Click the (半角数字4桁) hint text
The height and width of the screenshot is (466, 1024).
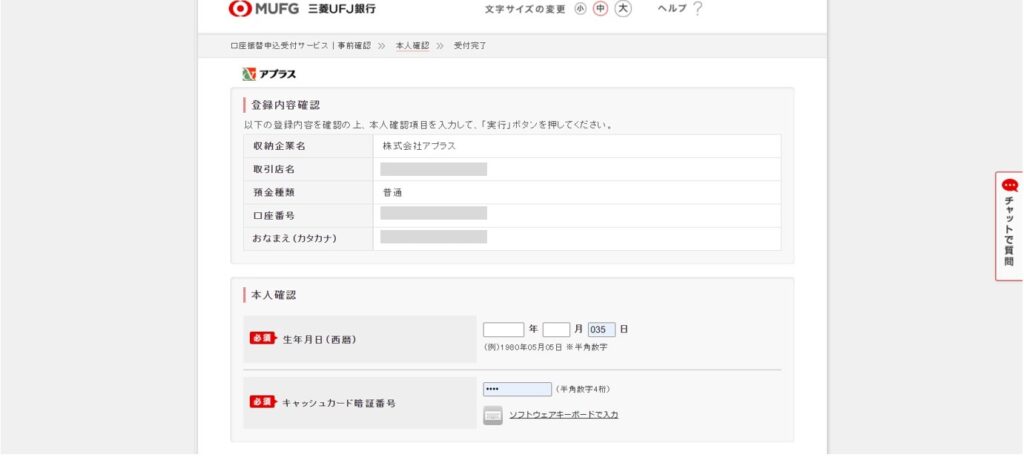click(583, 389)
